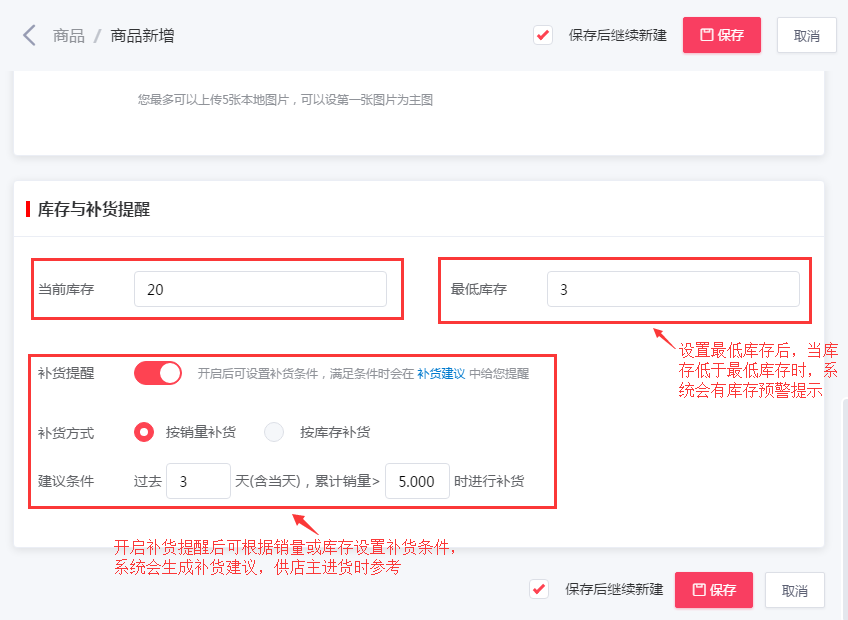Click the save disk icon on top 保存 button
This screenshot has height=620, width=848.
pyautogui.click(x=705, y=34)
